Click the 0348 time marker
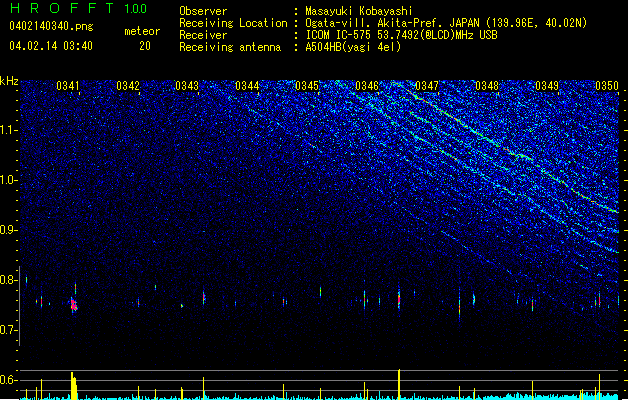Screen dimensions: 629x400 click(x=487, y=86)
